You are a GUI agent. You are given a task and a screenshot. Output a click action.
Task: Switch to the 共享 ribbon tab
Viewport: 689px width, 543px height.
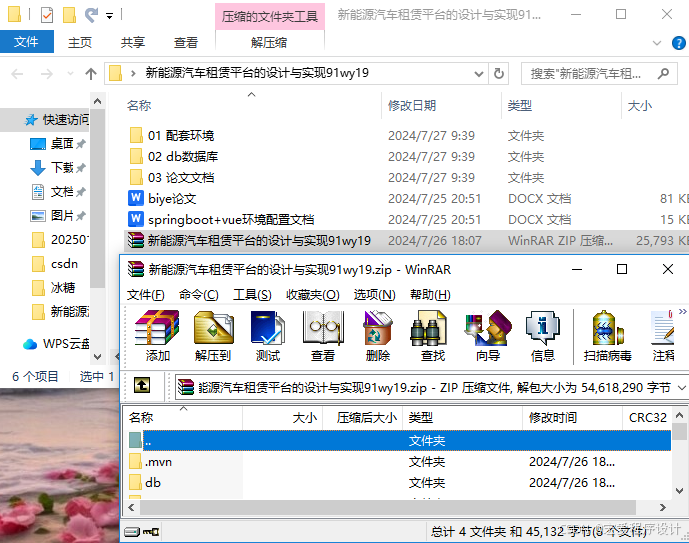click(133, 43)
